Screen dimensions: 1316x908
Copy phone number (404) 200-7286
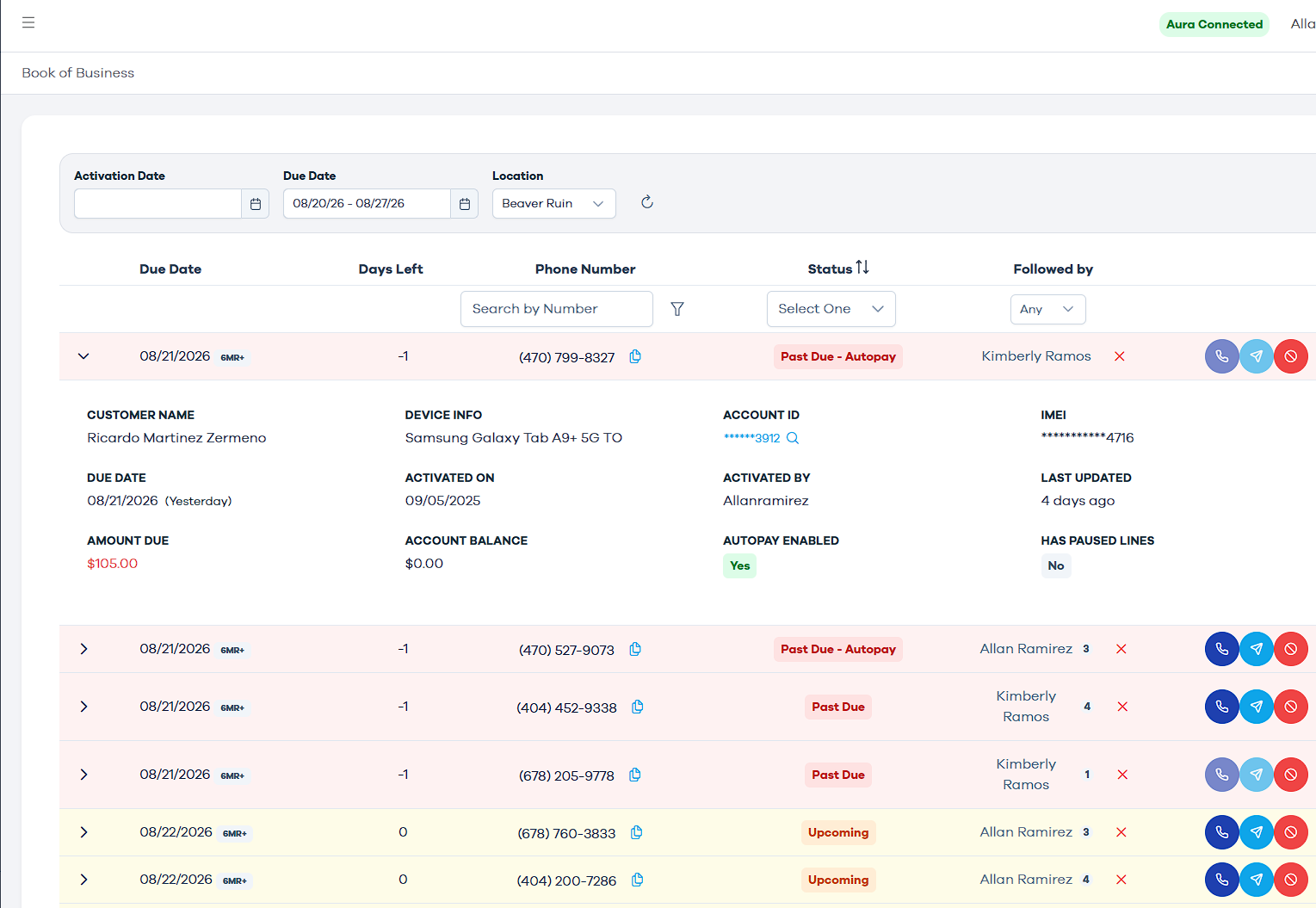click(x=638, y=880)
